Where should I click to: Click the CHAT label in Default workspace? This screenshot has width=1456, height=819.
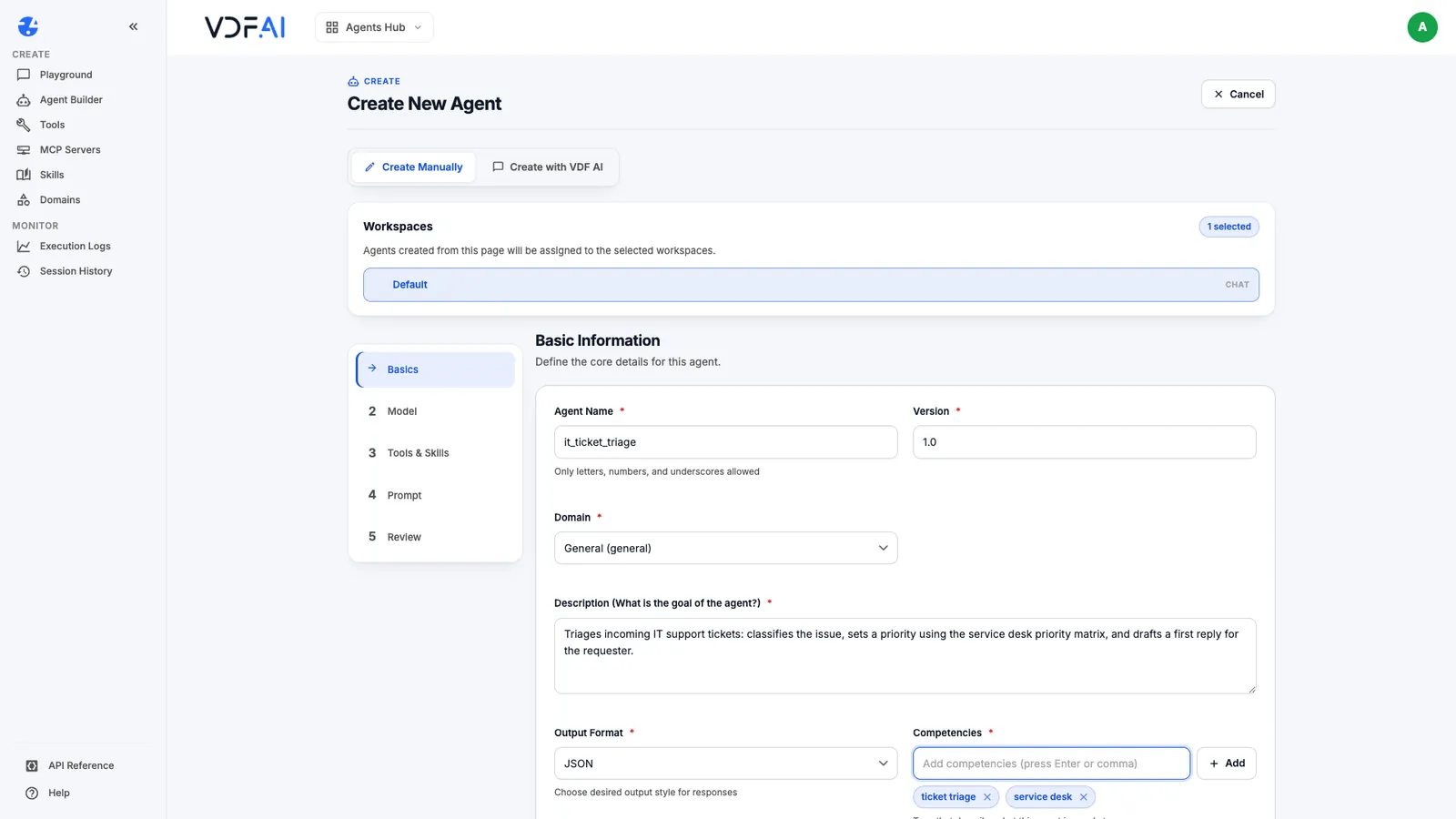tap(1237, 285)
